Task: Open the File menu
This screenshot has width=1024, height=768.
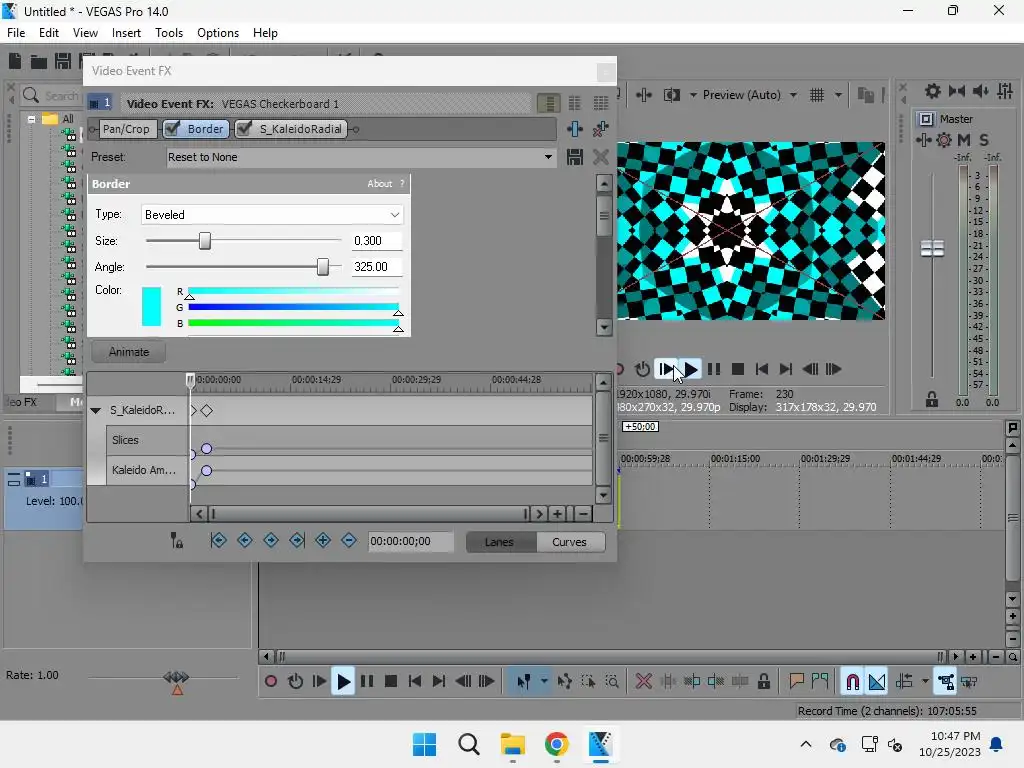Action: click(x=16, y=33)
